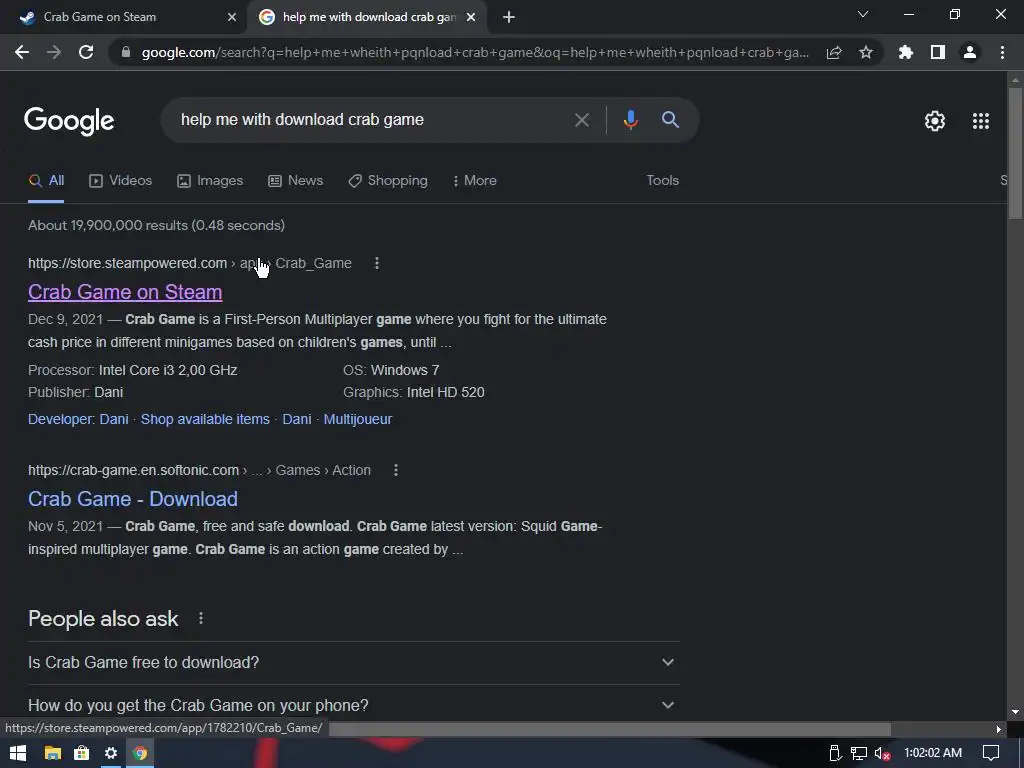The image size is (1024, 768).
Task: Follow the Dani sitelink before Multijoueur
Action: 296,419
